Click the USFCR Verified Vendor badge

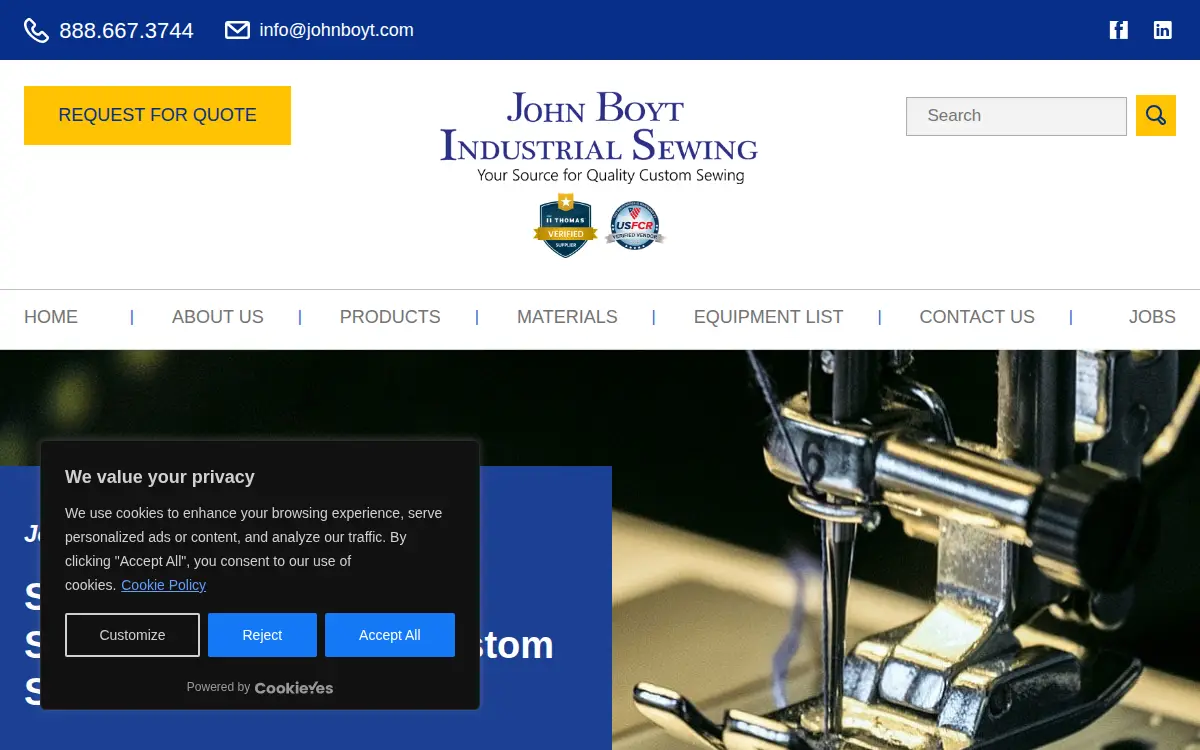coord(635,226)
